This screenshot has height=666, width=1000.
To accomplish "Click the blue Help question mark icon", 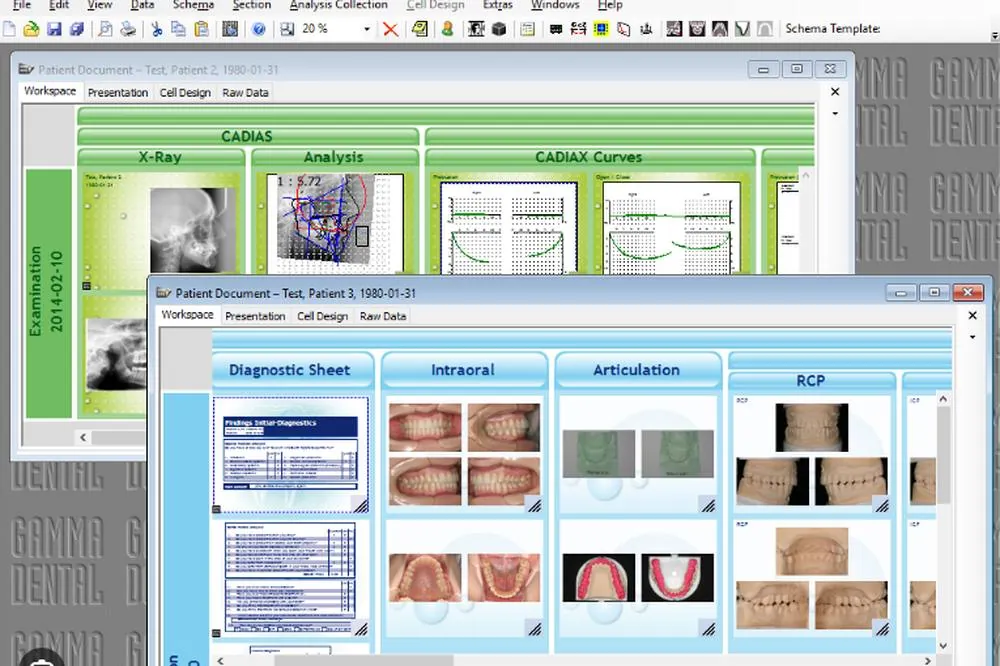I will pos(258,29).
